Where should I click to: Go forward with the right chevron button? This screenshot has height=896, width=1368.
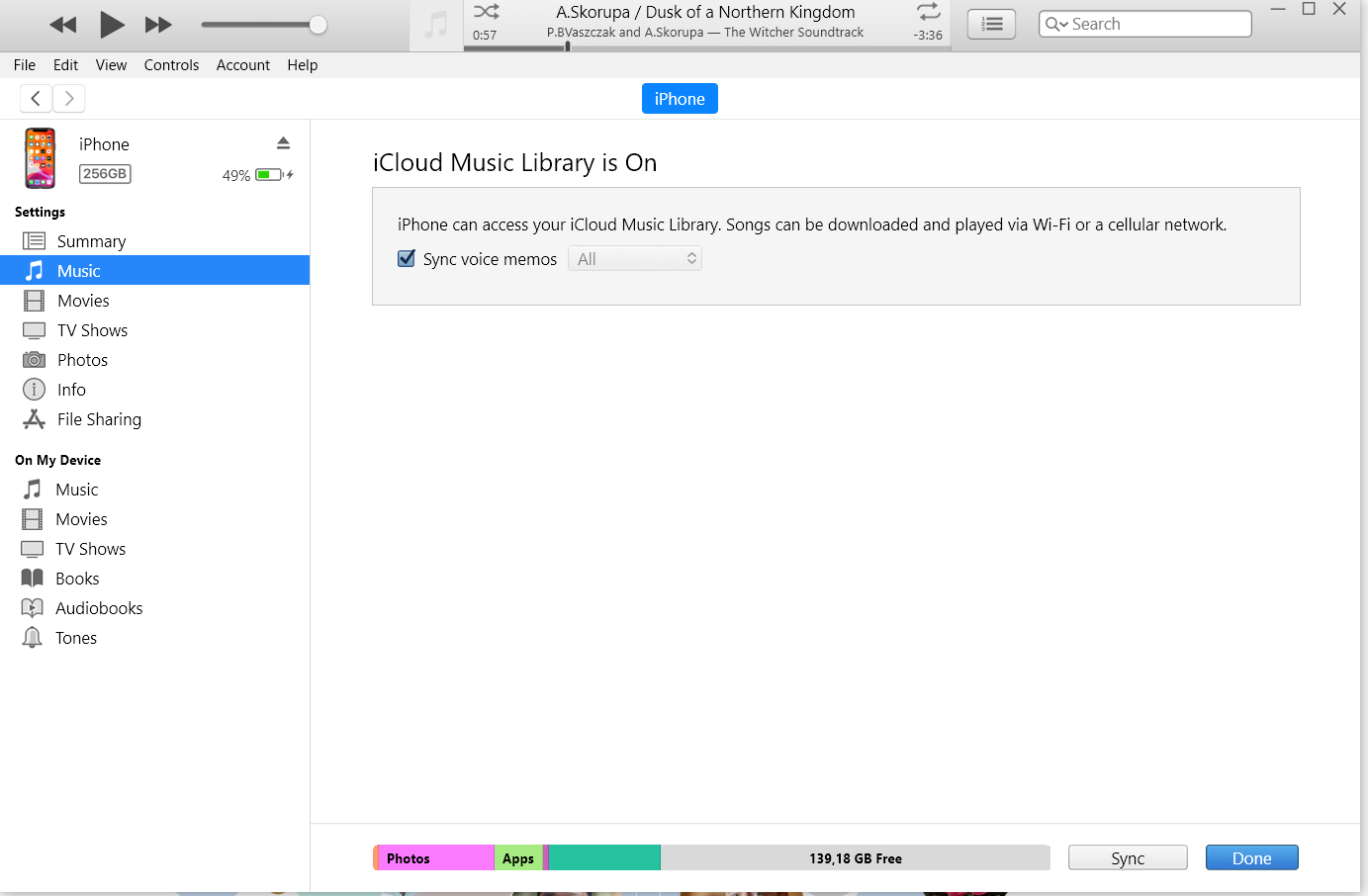coord(68,98)
